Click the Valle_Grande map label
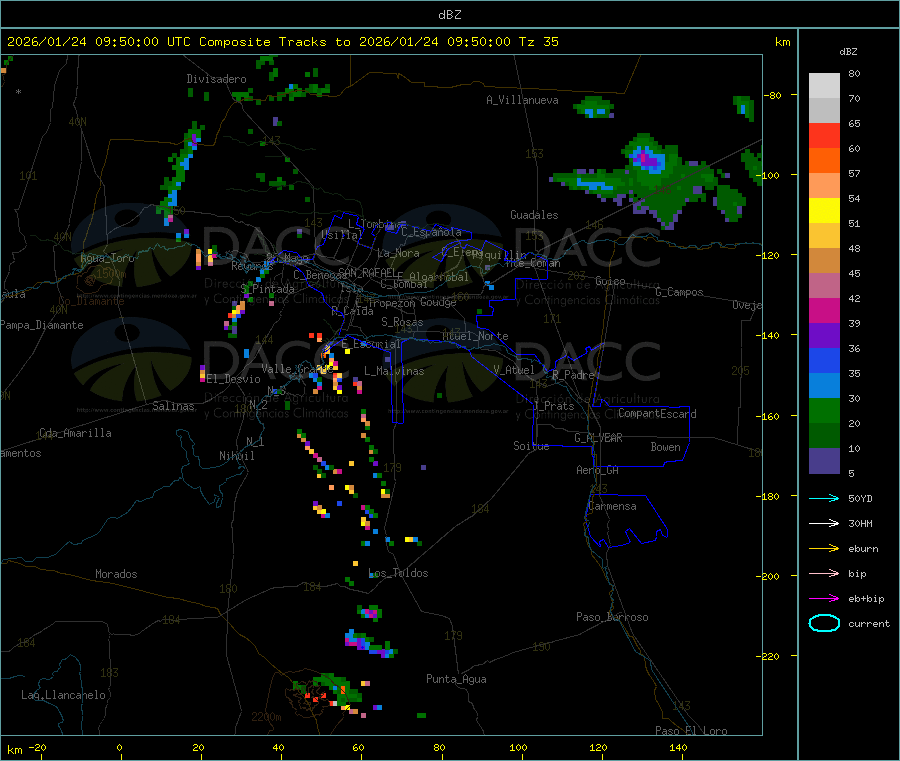Viewport: 900px width, 761px height. pos(296,369)
